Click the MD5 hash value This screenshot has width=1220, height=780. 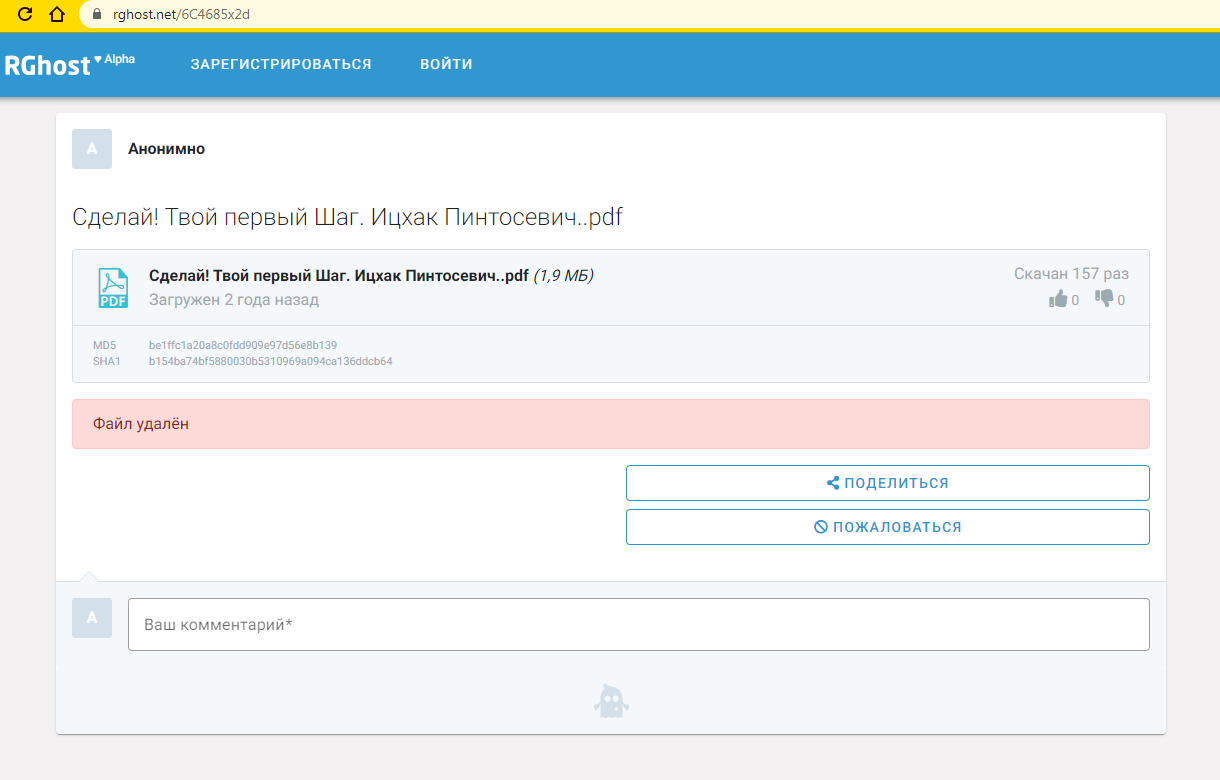[x=243, y=345]
